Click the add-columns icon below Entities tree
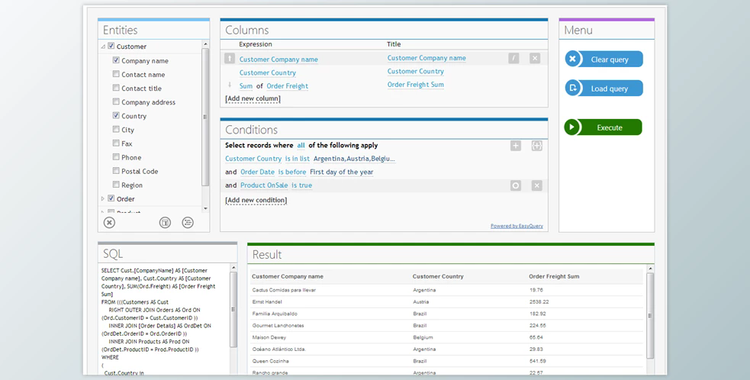The image size is (750, 380). (x=165, y=223)
